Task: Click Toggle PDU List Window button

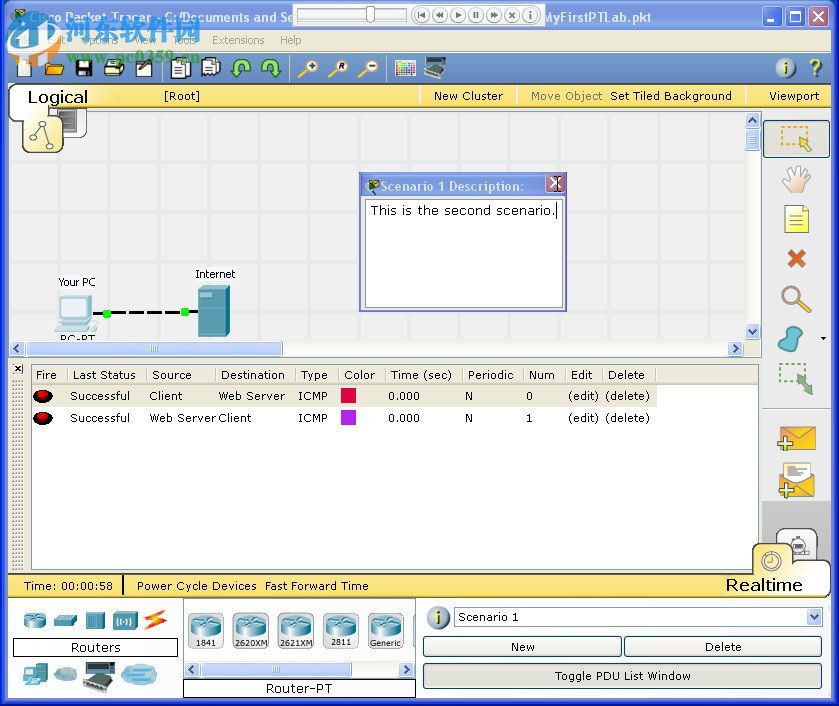Action: 622,676
